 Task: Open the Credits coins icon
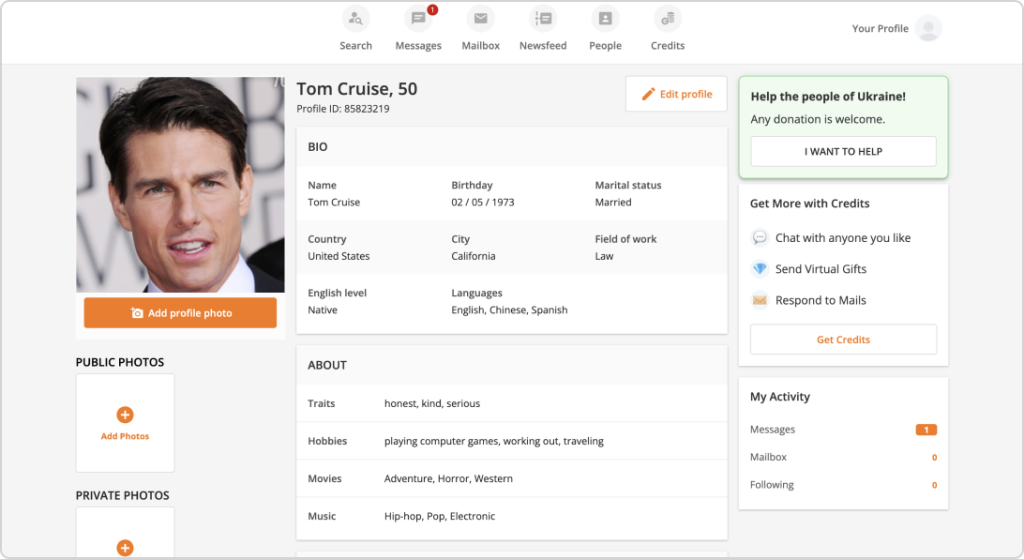[667, 19]
